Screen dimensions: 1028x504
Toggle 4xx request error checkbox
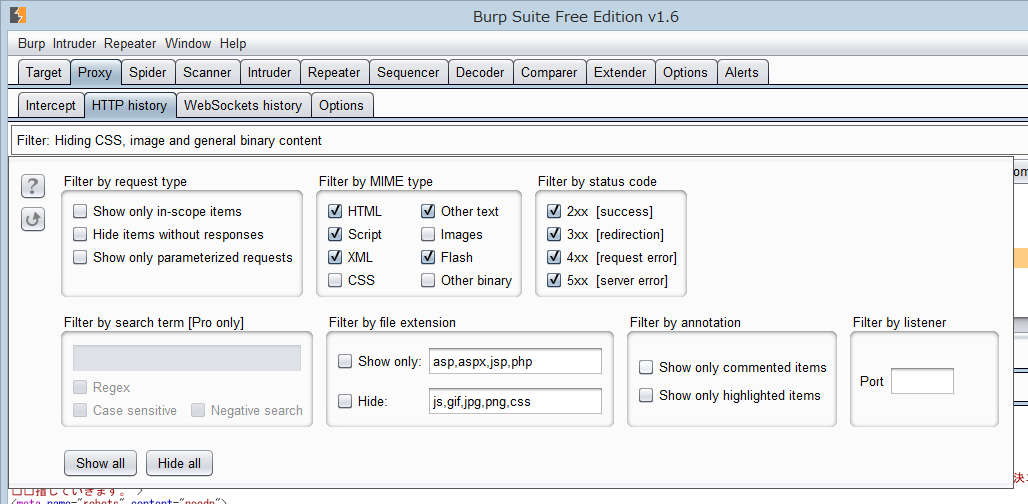point(554,258)
